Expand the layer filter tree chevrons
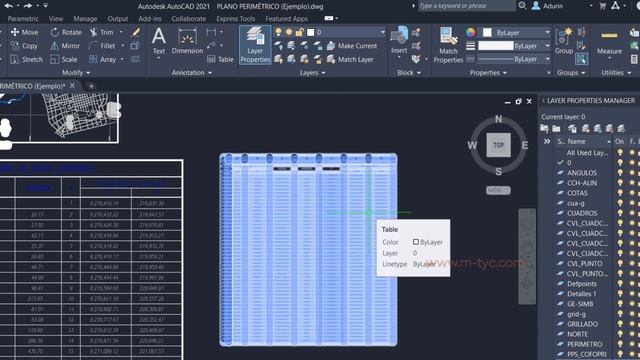 pyautogui.click(x=547, y=141)
